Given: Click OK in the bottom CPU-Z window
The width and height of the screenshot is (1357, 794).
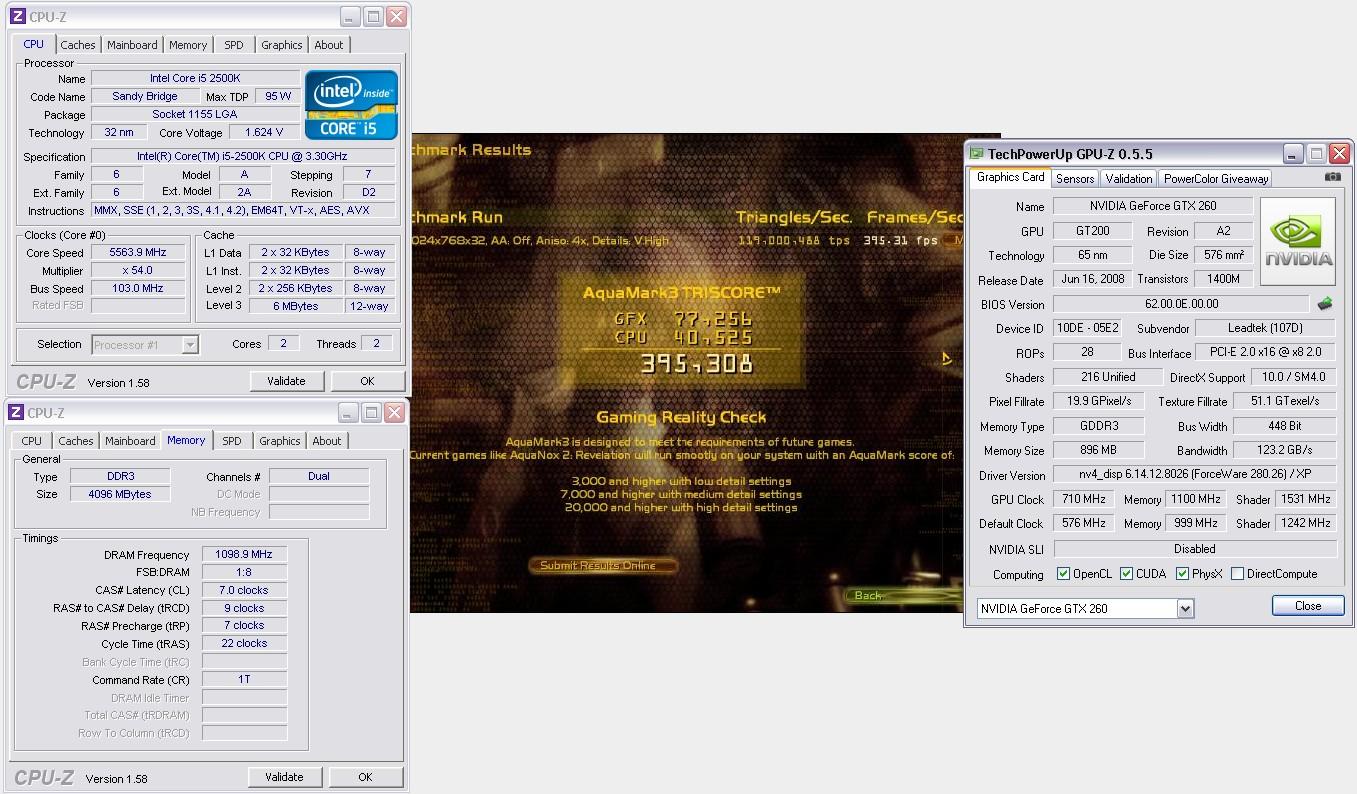Looking at the screenshot, I should point(365,777).
